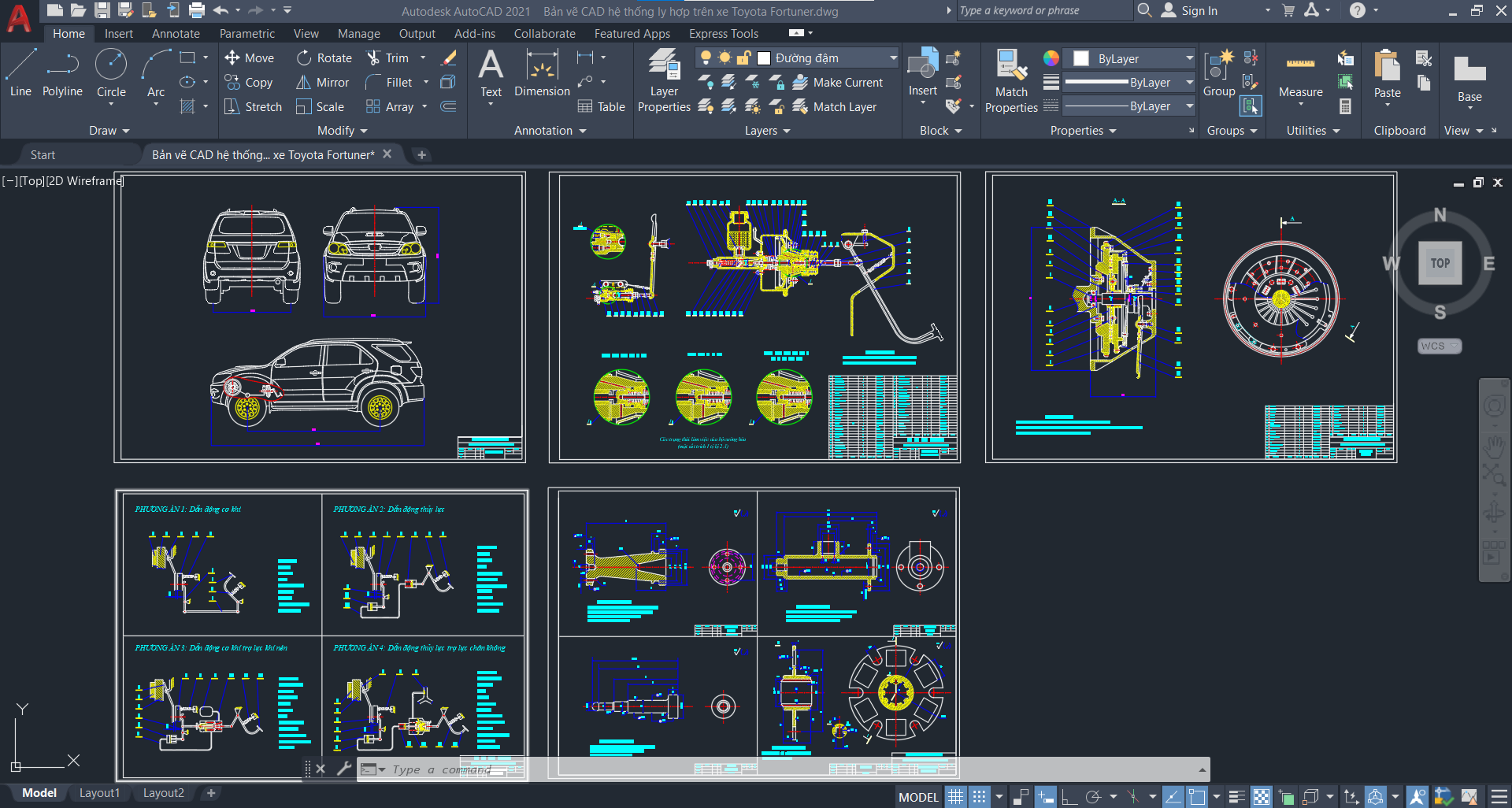
Task: Add a new layout tab
Action: pos(211,793)
